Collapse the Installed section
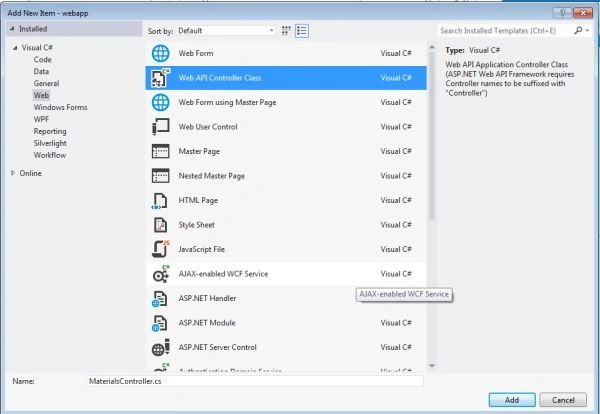This screenshot has height=414, width=600. [x=12, y=29]
